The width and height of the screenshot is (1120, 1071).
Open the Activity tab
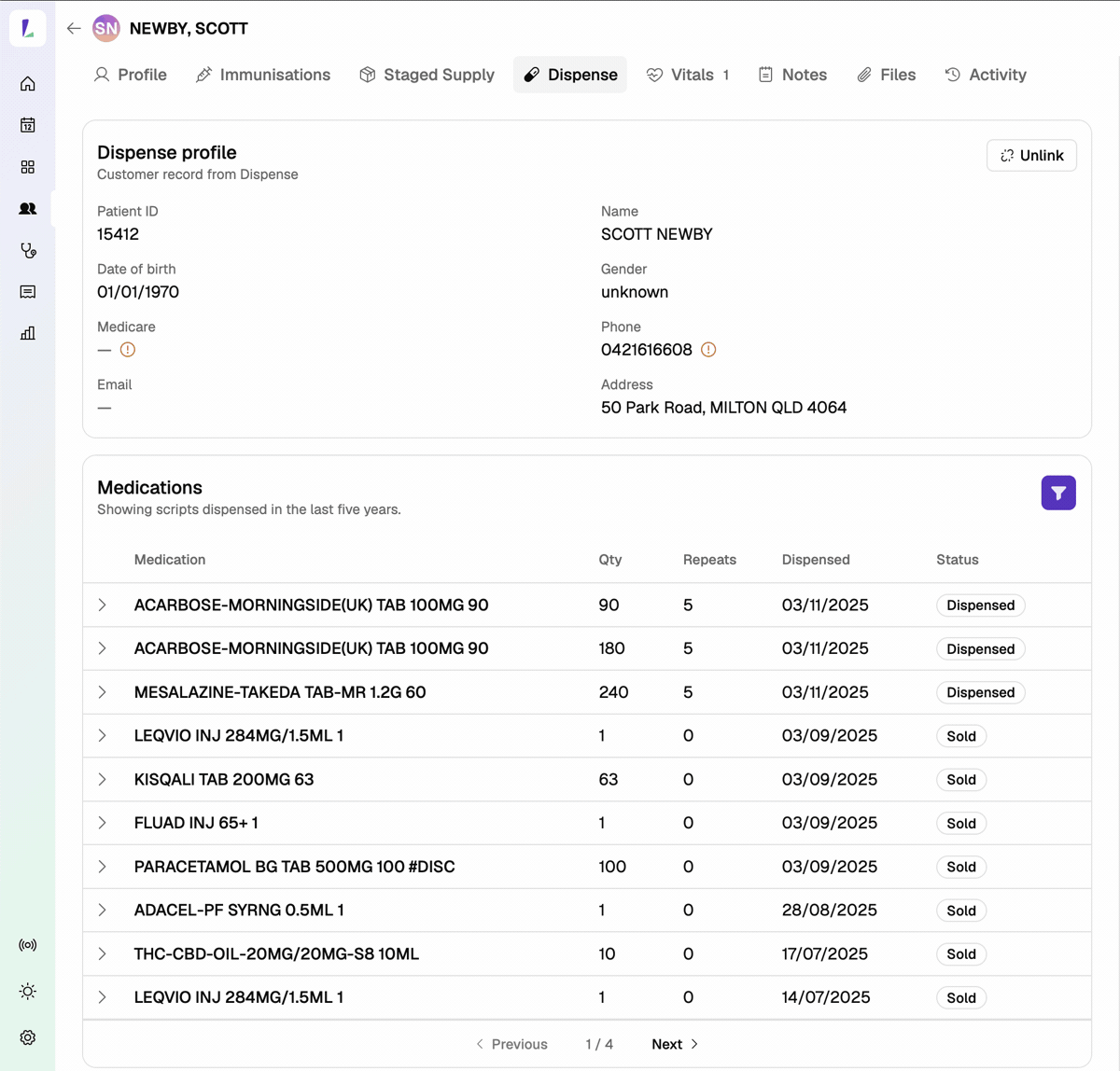point(986,75)
